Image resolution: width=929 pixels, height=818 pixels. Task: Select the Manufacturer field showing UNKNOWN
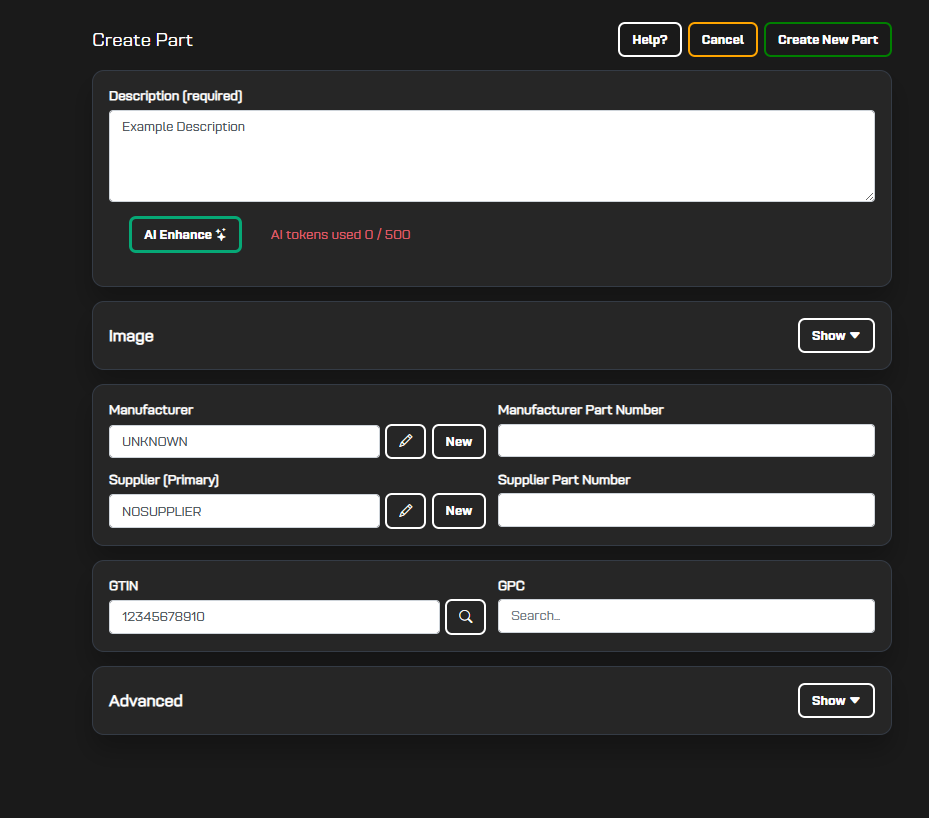pyautogui.click(x=244, y=441)
